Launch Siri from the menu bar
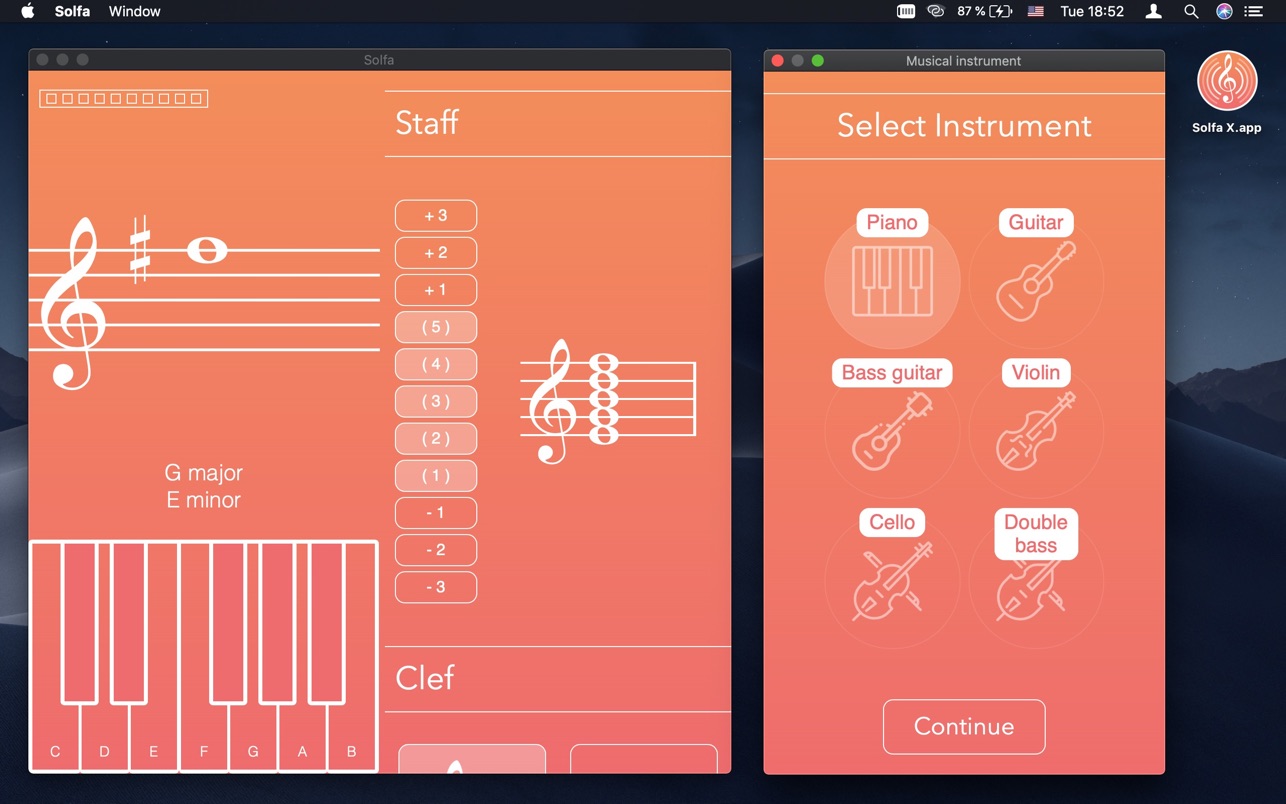This screenshot has width=1286, height=804. [1224, 12]
